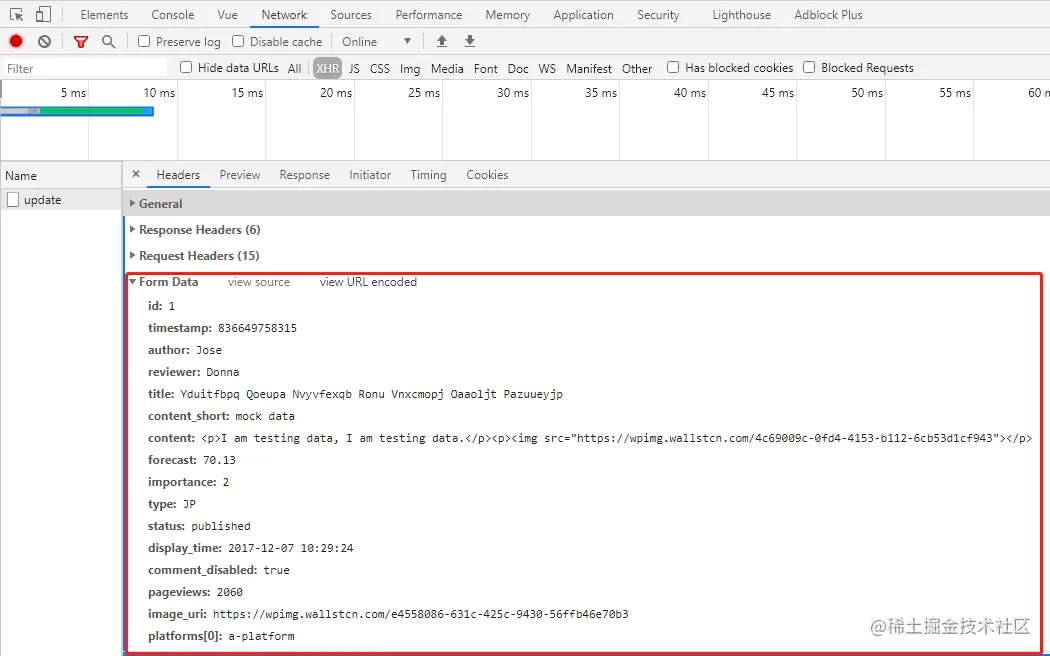
Task: Clear the network log
Action: (x=44, y=42)
